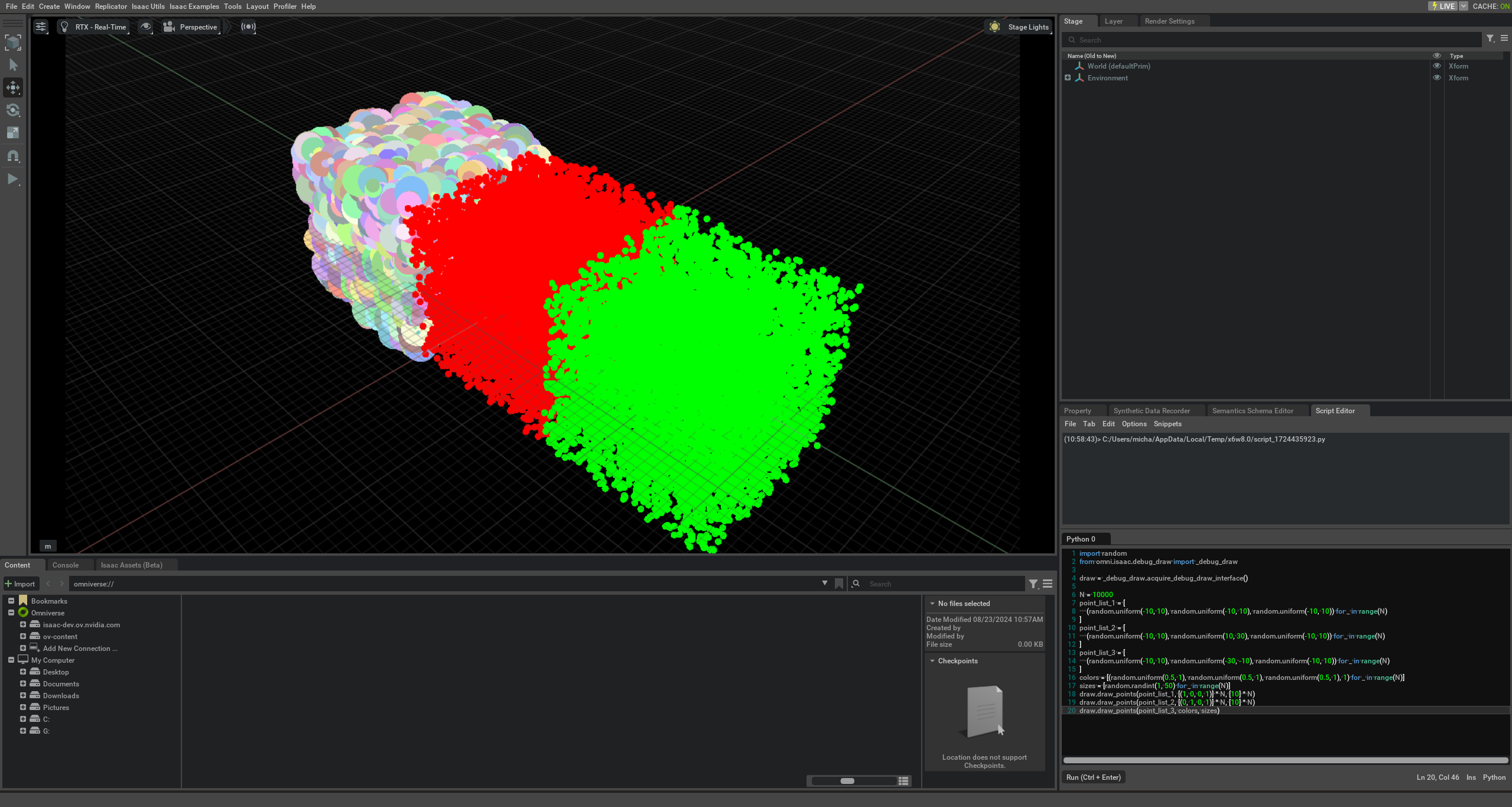Image resolution: width=1512 pixels, height=807 pixels.
Task: Open Script Editor Snippets menu
Action: pos(1167,423)
